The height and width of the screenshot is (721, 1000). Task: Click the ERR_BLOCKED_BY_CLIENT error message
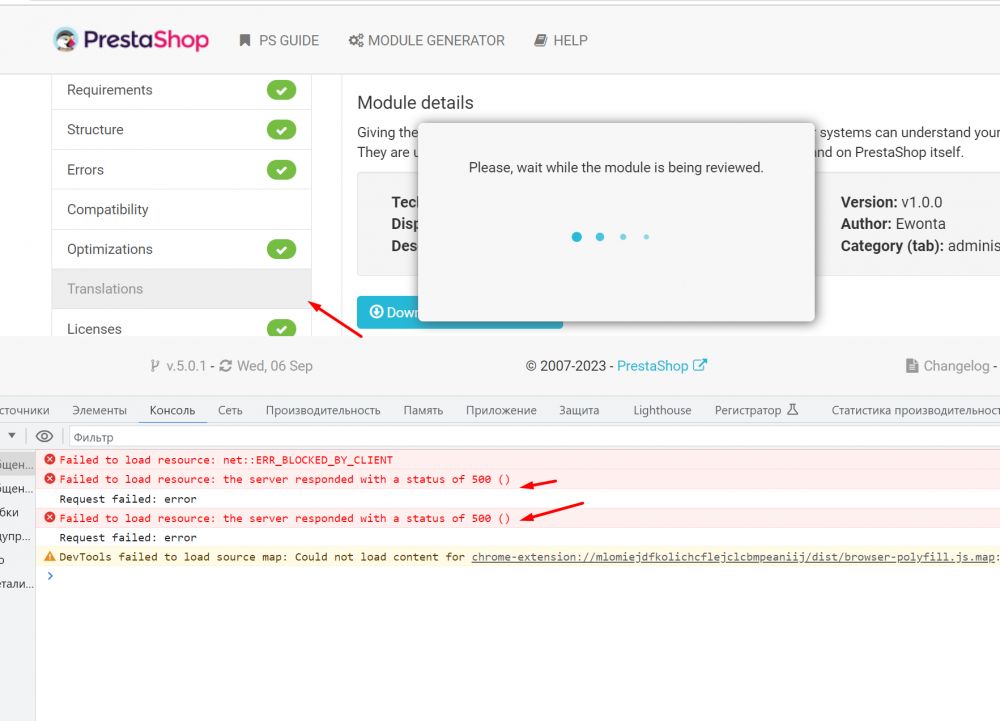coord(226,460)
